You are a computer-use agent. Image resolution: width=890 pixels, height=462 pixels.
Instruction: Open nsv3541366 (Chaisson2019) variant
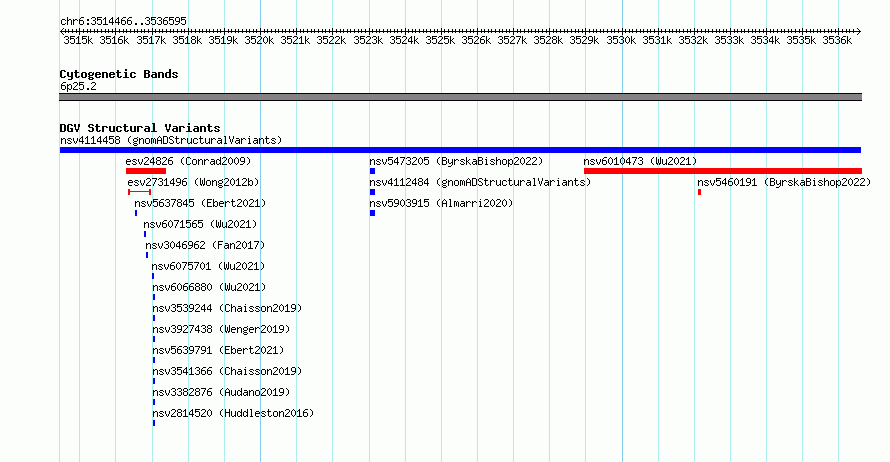pyautogui.click(x=227, y=371)
